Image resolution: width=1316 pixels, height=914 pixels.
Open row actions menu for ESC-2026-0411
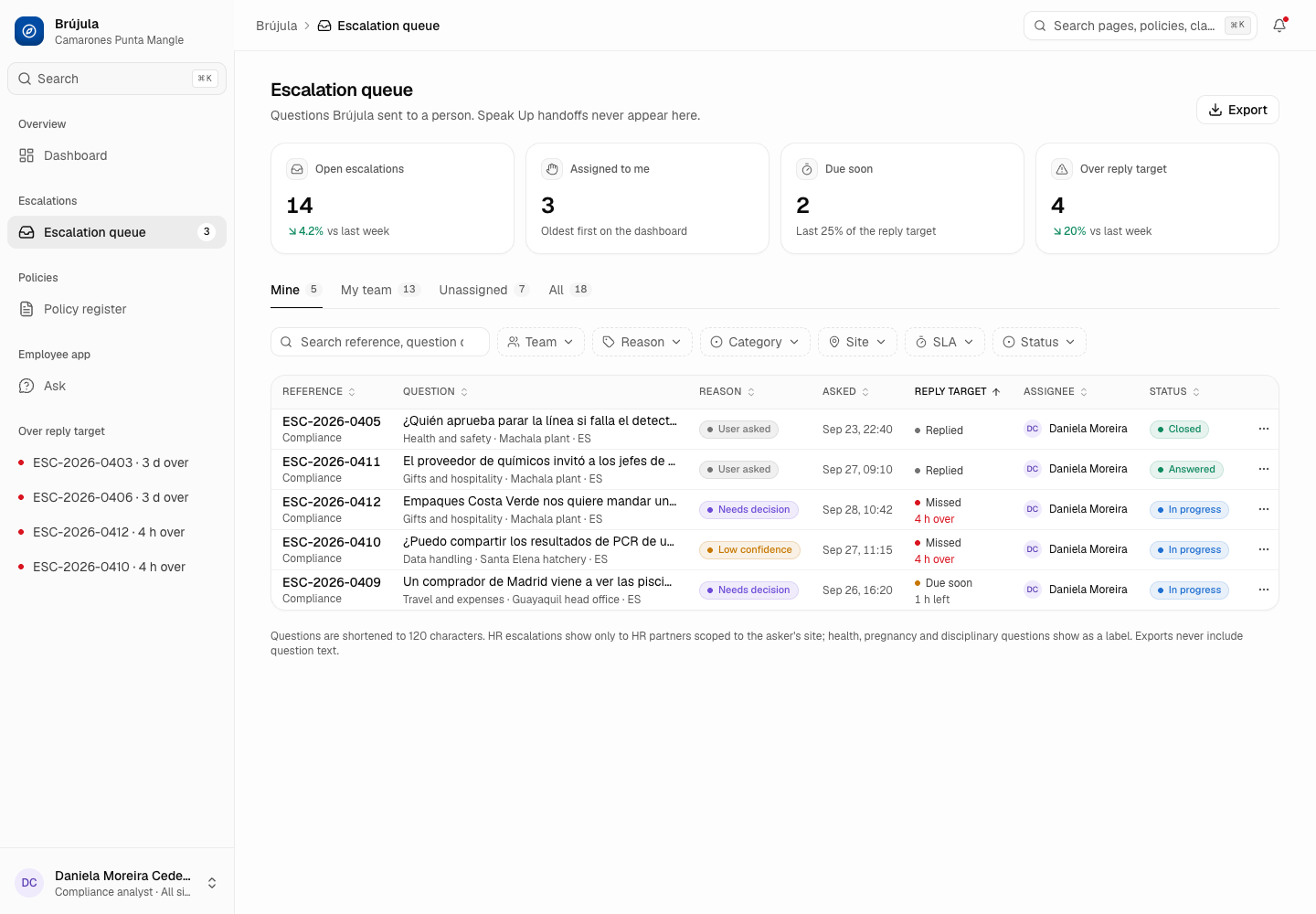1264,469
